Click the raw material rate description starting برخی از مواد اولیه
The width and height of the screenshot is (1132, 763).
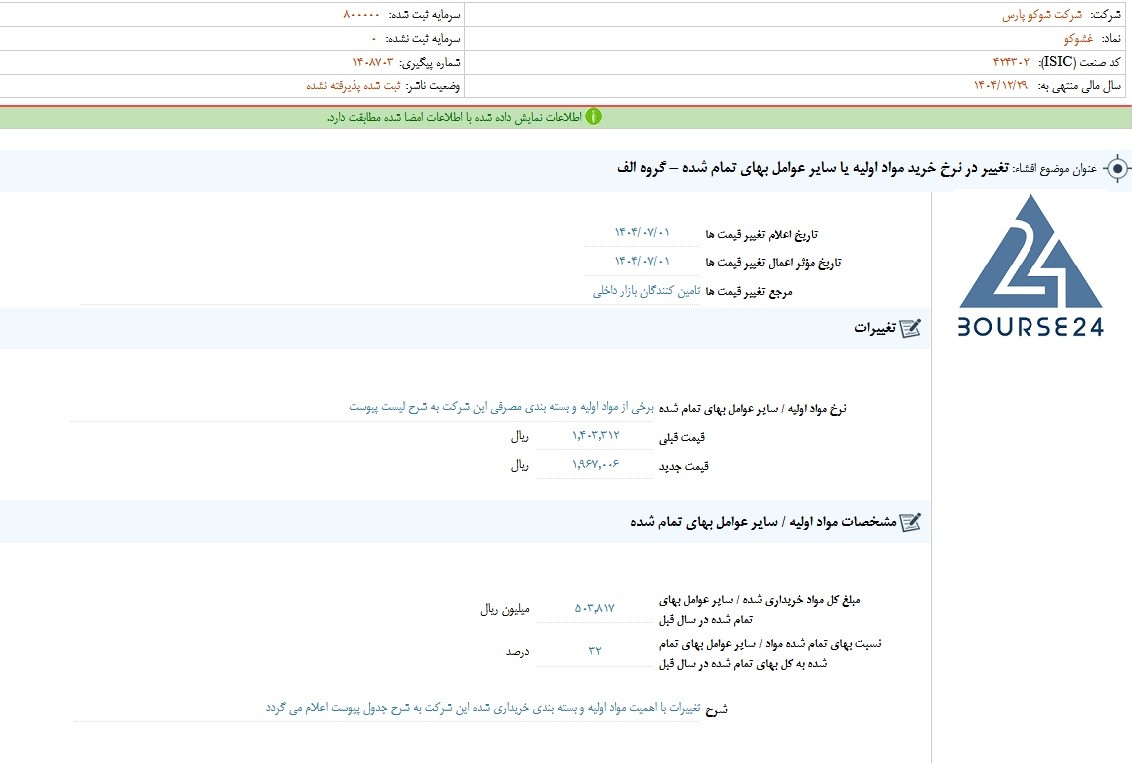(x=502, y=408)
